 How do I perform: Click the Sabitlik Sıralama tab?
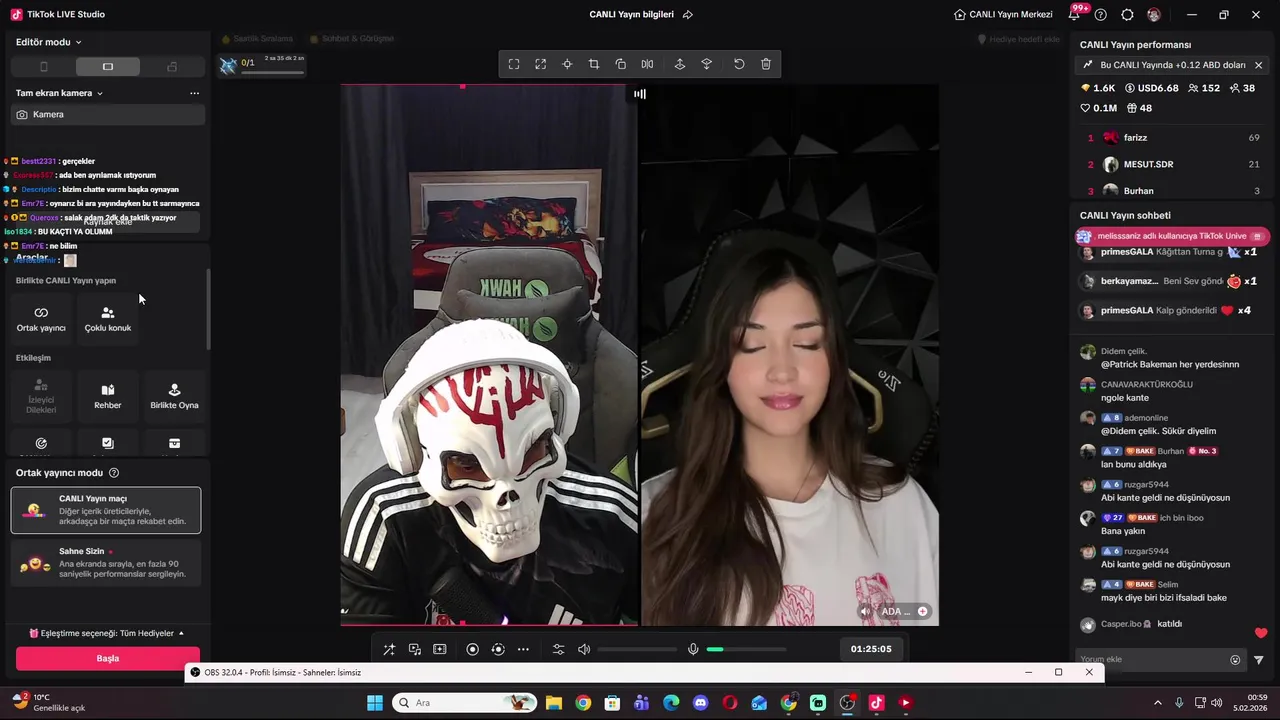pos(257,39)
